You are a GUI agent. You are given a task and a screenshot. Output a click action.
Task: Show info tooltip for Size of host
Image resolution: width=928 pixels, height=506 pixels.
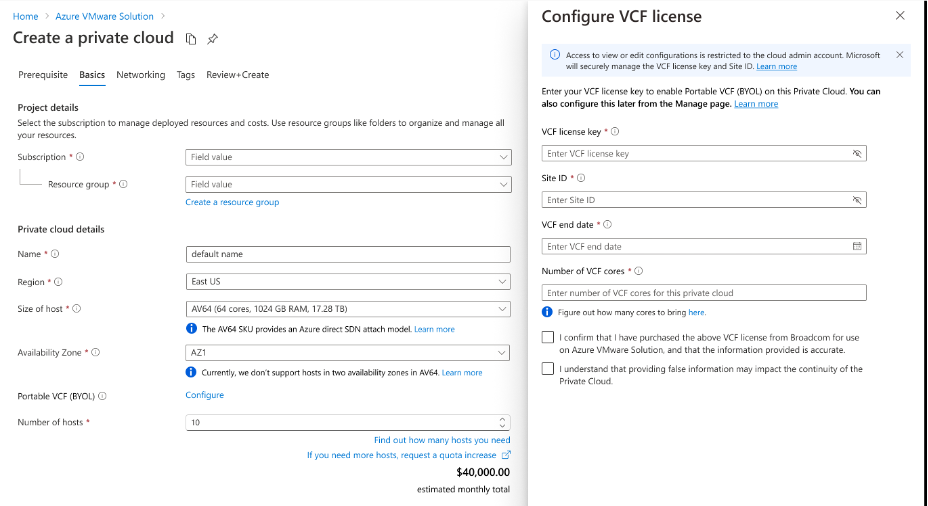click(x=76, y=308)
